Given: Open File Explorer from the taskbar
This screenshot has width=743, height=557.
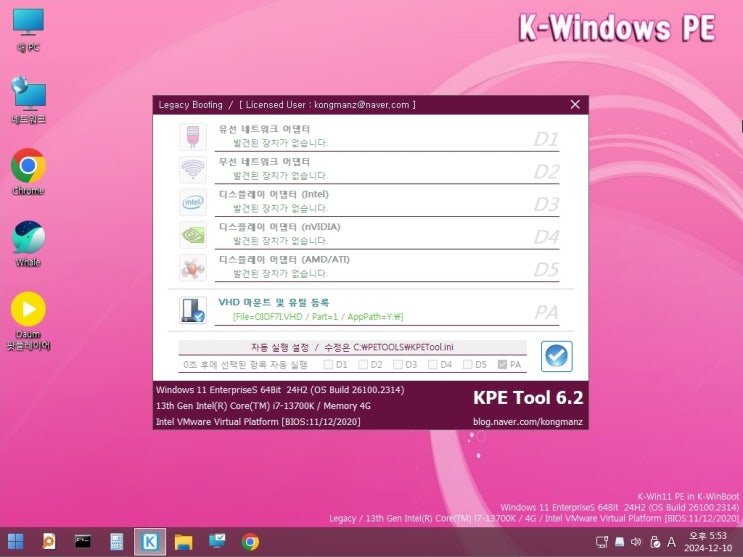Looking at the screenshot, I should coord(183,541).
